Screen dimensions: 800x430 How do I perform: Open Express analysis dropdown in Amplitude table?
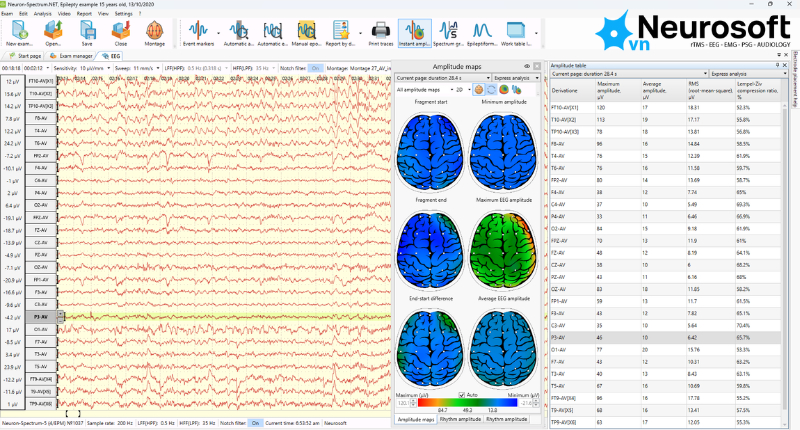tap(748, 74)
